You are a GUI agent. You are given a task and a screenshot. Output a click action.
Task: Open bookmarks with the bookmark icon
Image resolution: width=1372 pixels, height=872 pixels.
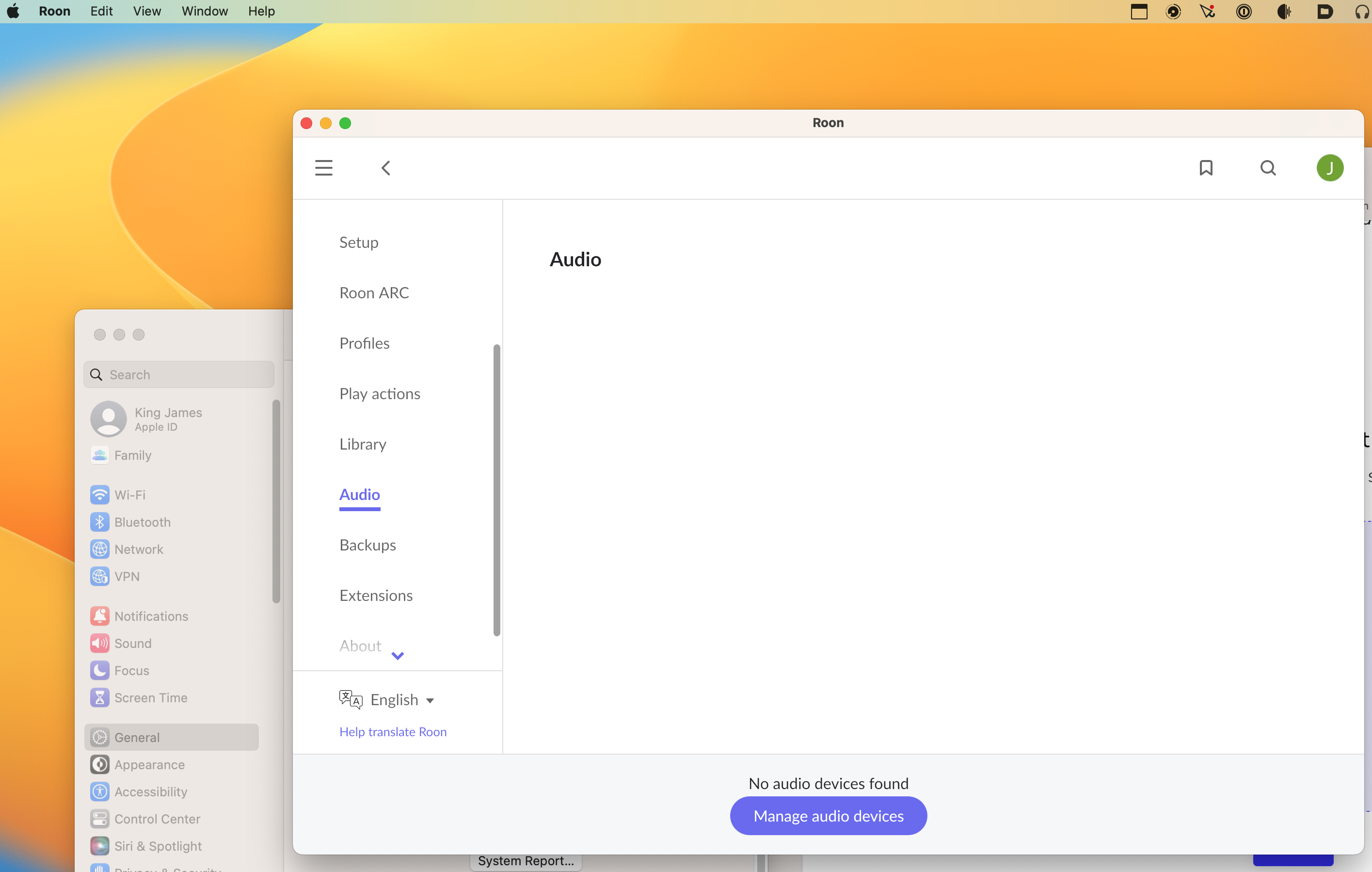pyautogui.click(x=1206, y=167)
